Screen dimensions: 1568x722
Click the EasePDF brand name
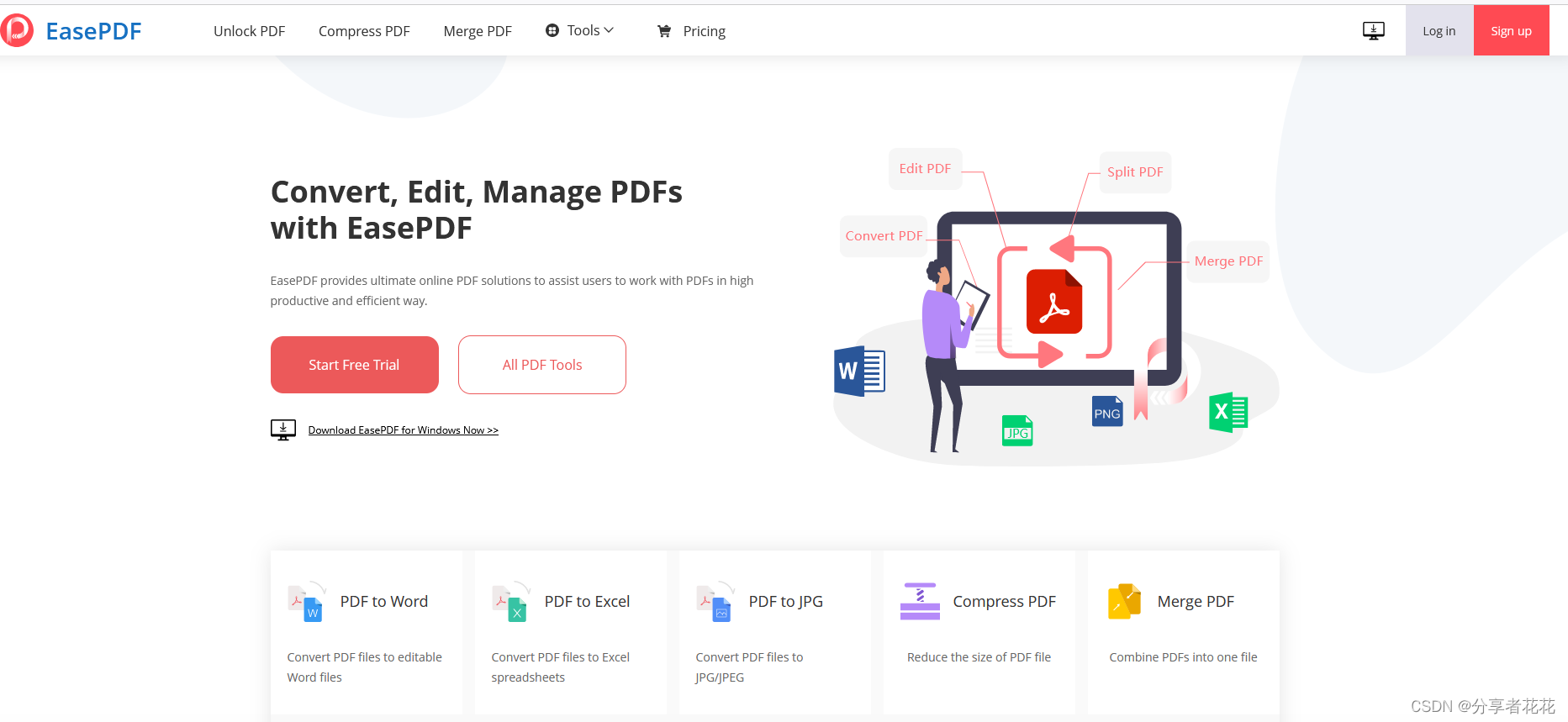click(x=93, y=31)
